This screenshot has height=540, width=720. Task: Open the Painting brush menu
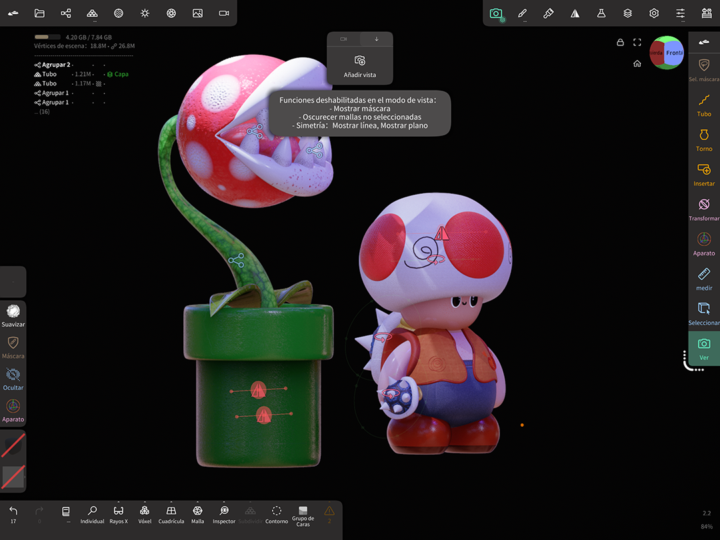tap(548, 13)
